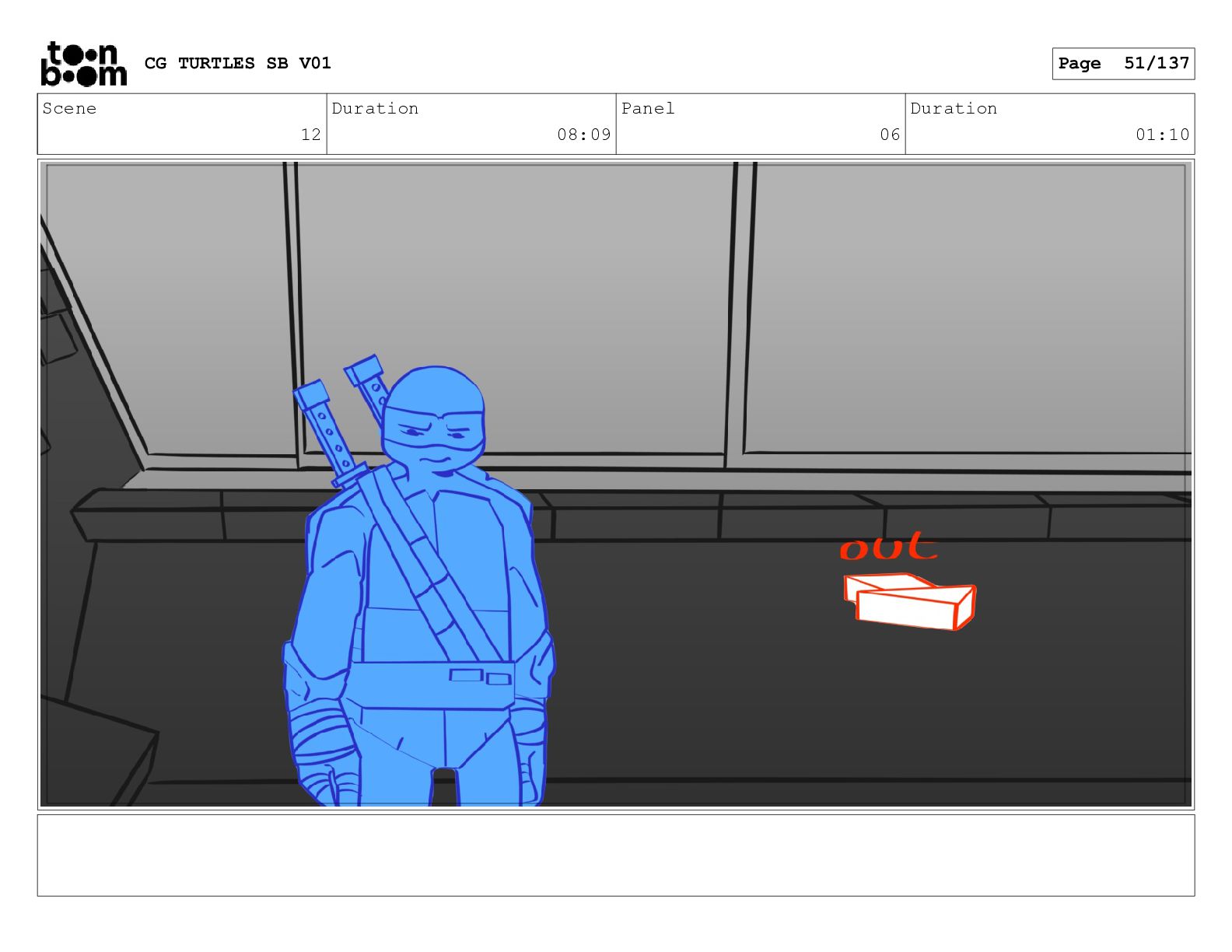Click the empty notes box below panel

pyautogui.click(x=616, y=856)
